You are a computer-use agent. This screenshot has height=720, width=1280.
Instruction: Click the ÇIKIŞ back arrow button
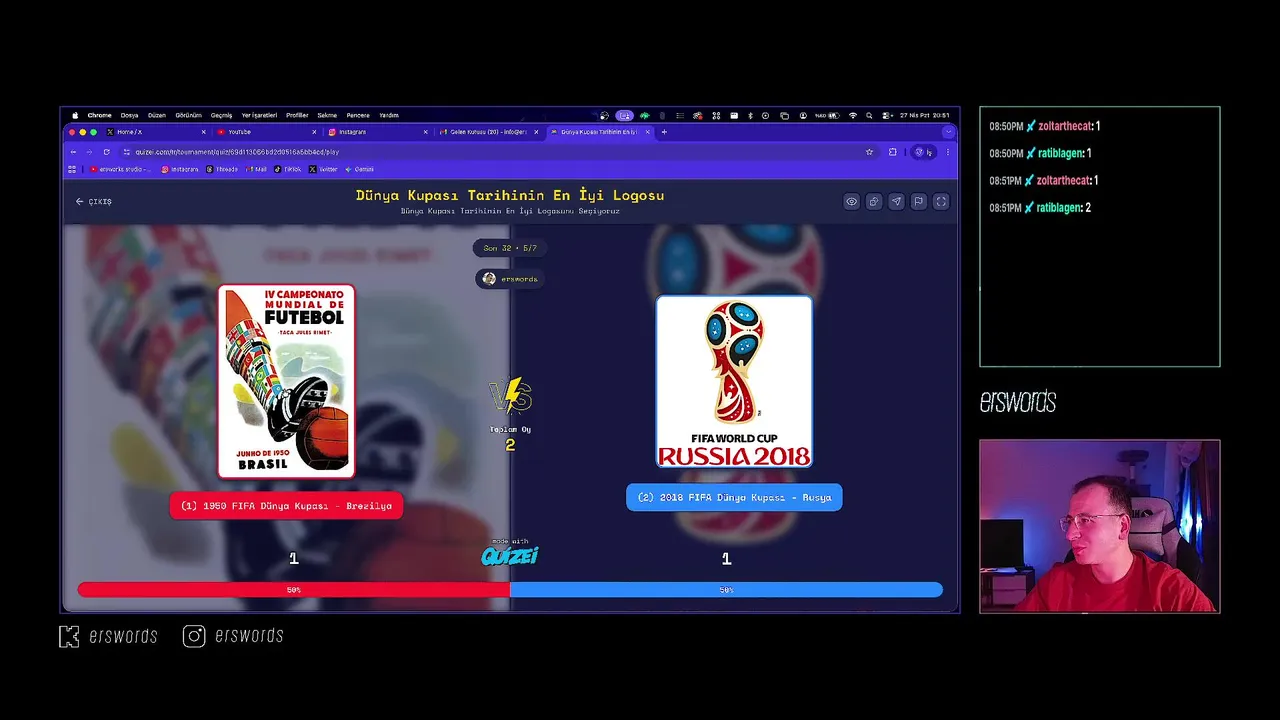tap(94, 201)
